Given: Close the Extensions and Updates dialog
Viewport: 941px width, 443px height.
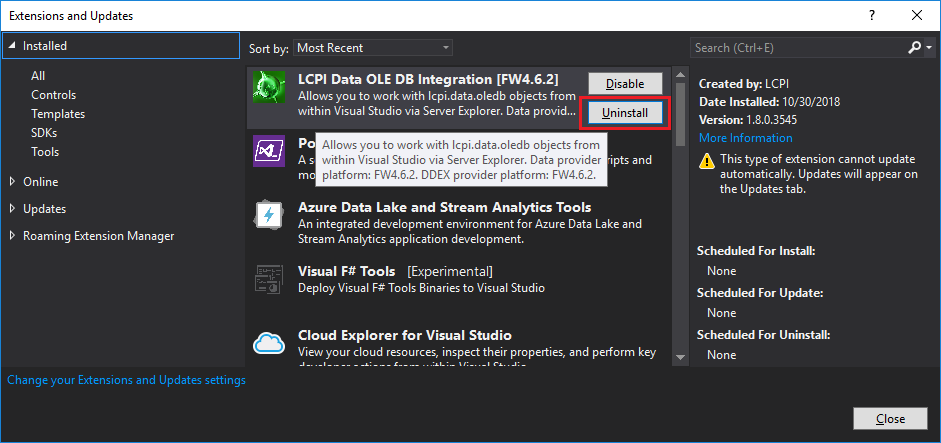Looking at the screenshot, I should pos(890,419).
